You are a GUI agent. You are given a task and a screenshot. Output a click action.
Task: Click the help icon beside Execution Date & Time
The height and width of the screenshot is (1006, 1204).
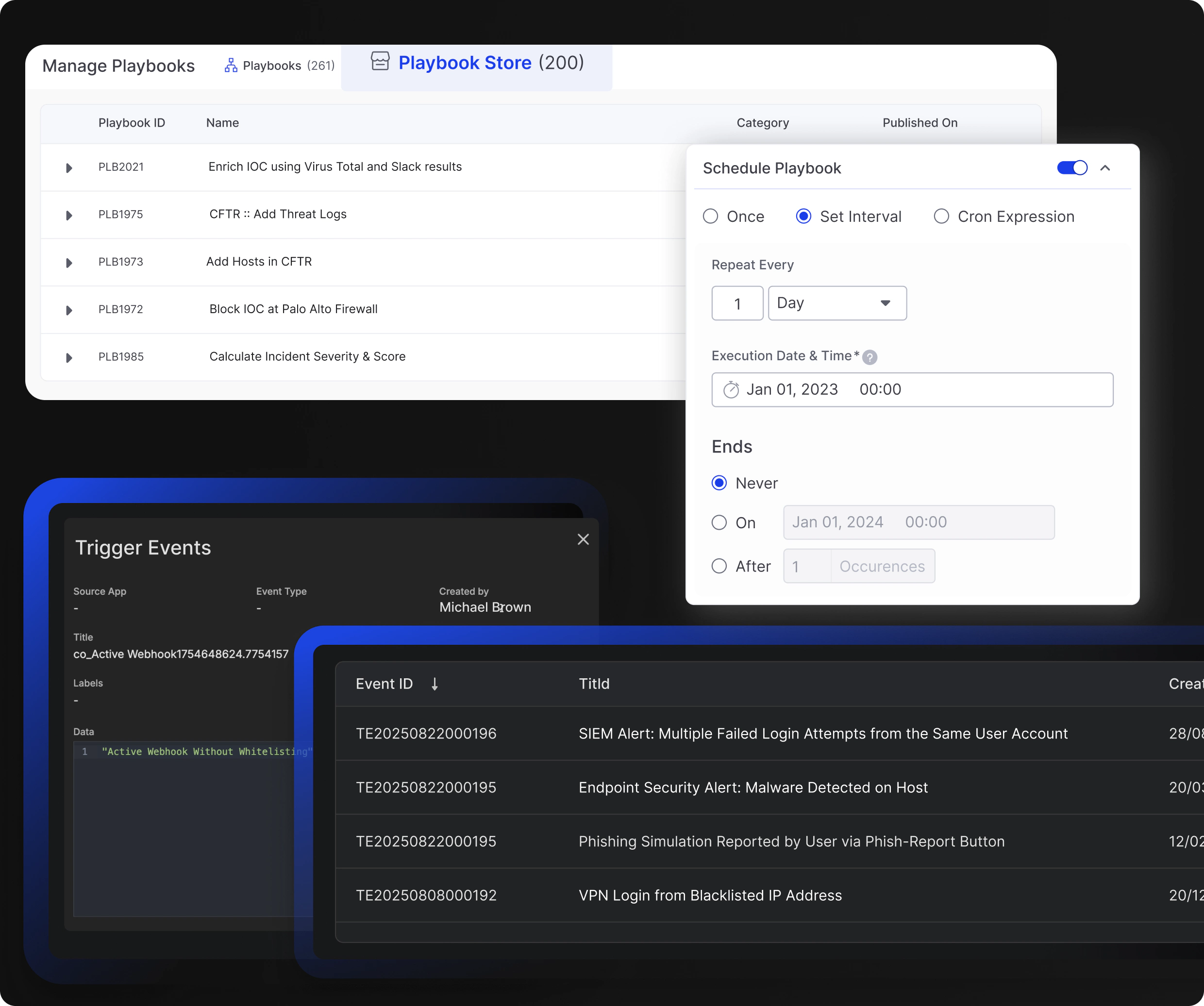click(x=870, y=357)
